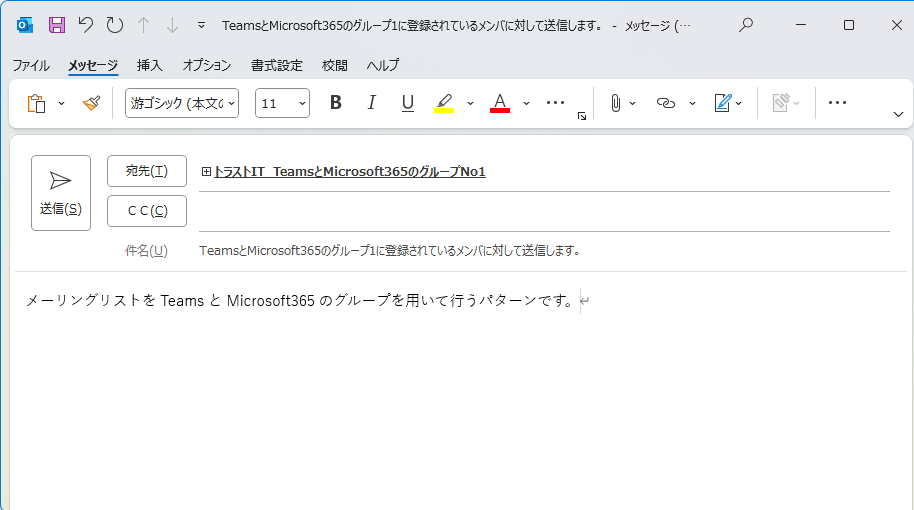Click the Save icon in title bar
The width and height of the screenshot is (914, 510).
coord(57,25)
